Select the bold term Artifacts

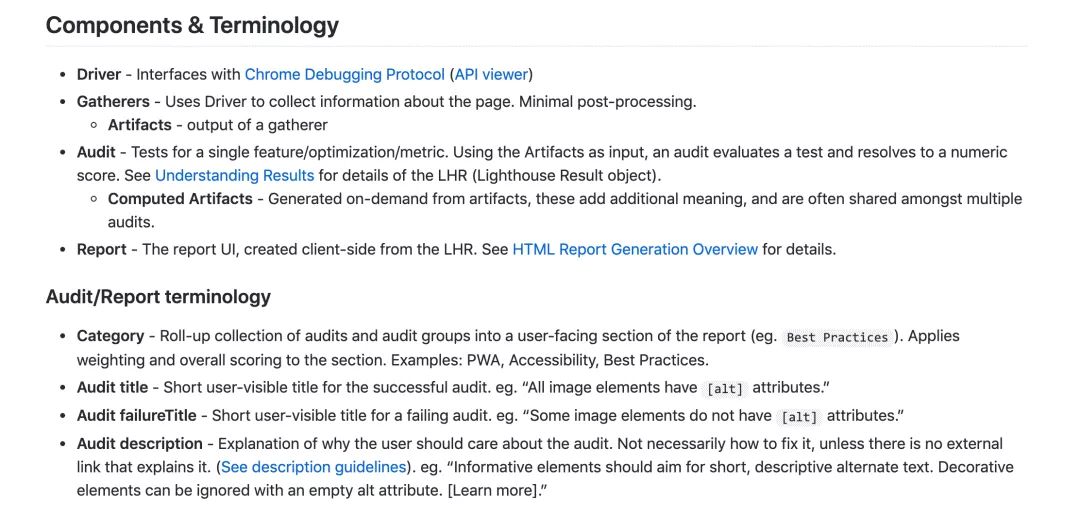140,125
